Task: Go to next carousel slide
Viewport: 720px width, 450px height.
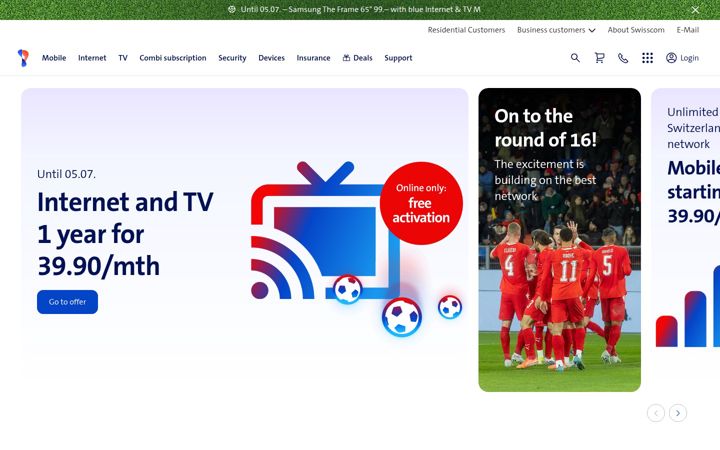Action: (678, 413)
